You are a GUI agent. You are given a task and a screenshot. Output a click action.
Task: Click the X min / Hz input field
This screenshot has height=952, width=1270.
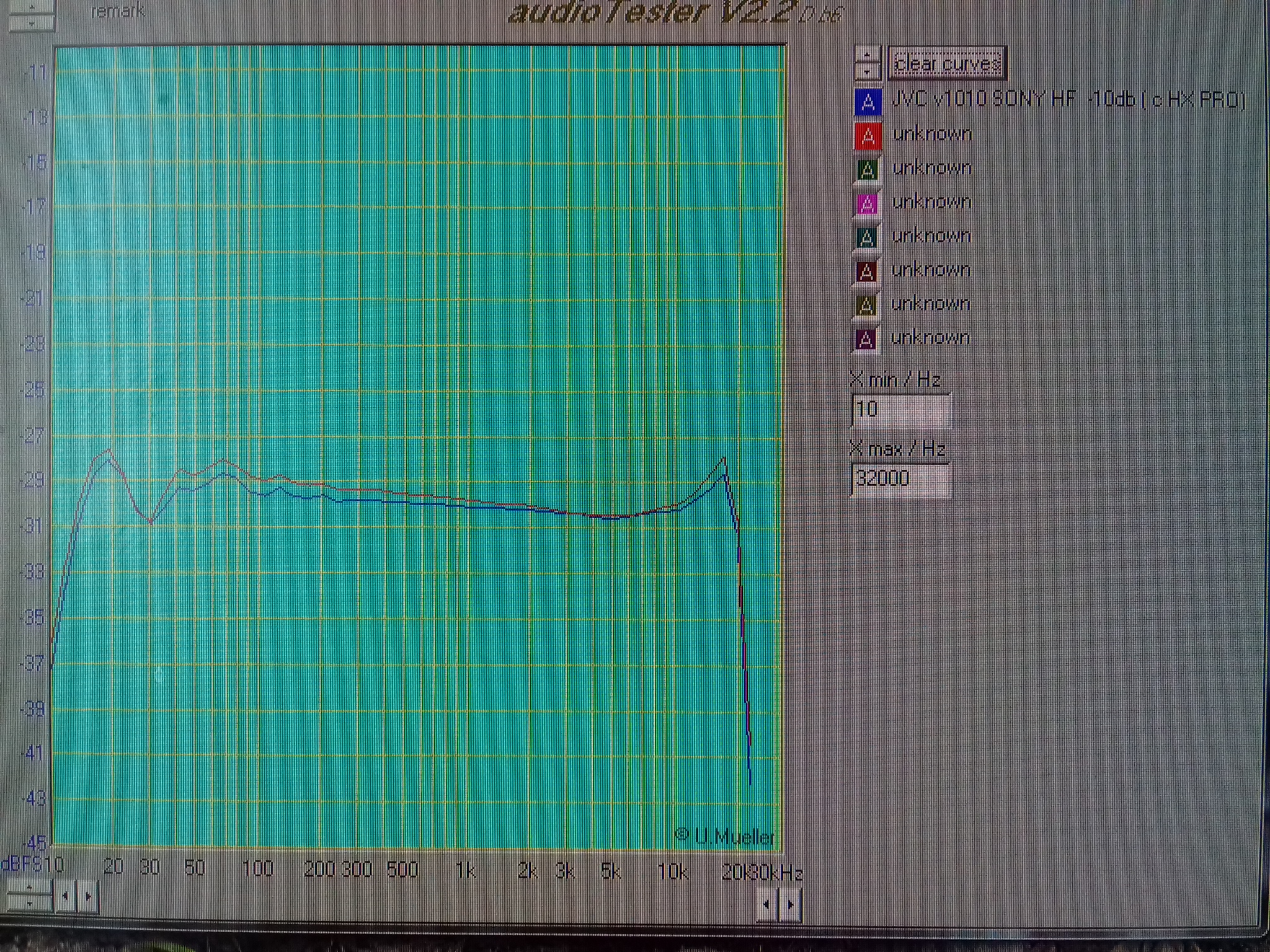pos(900,410)
